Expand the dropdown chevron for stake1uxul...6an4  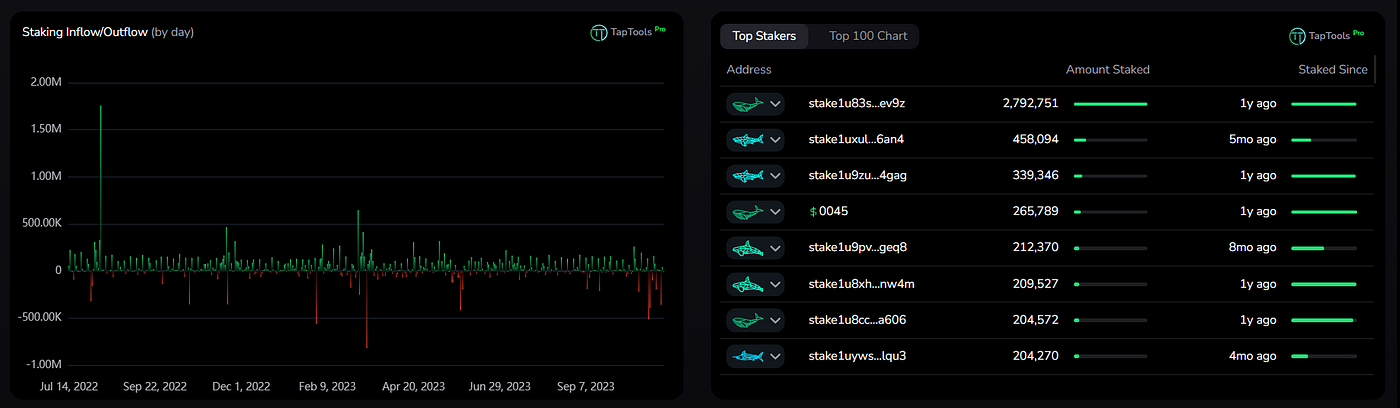click(x=774, y=140)
